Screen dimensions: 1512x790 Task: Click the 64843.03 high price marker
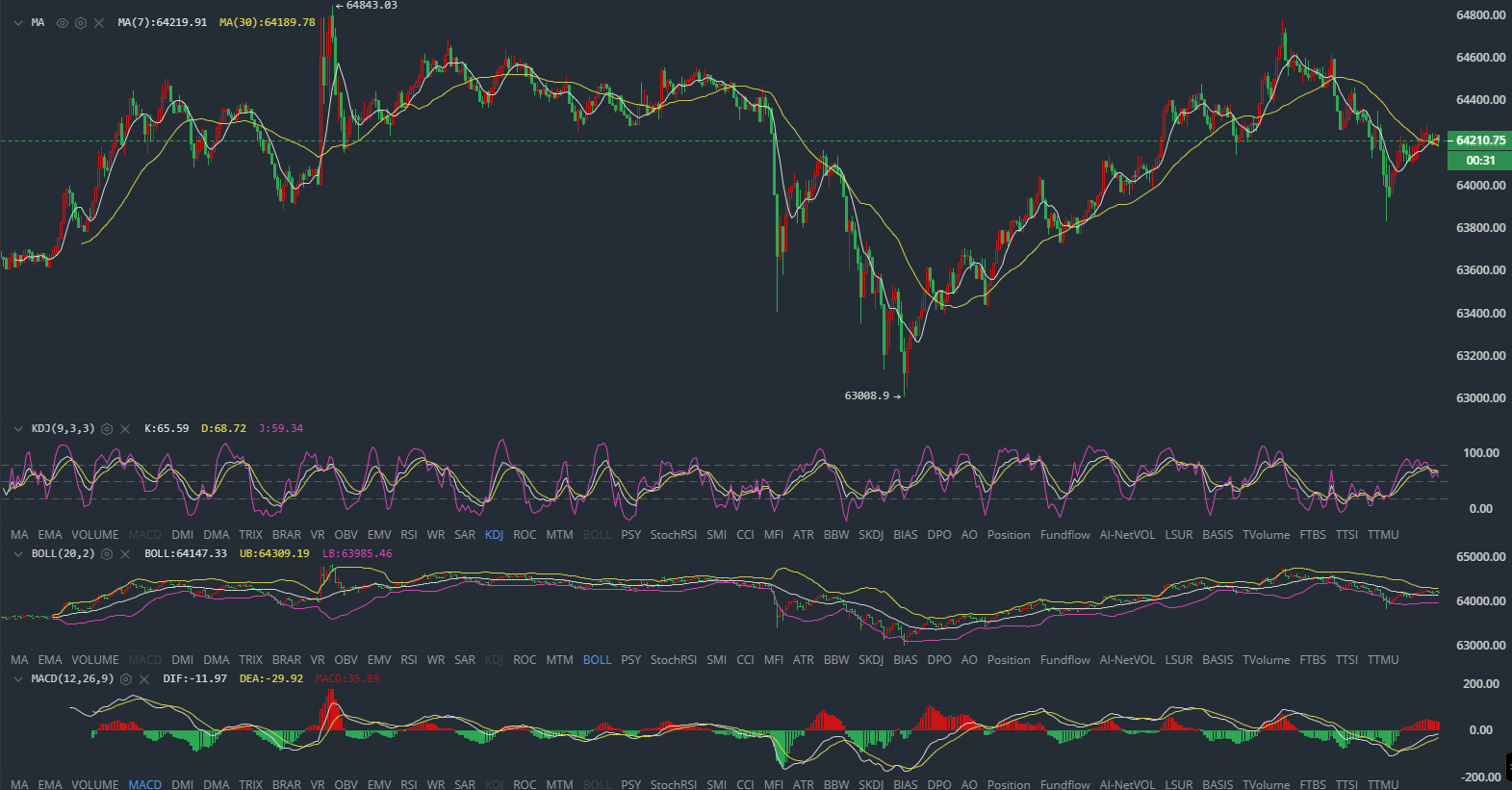tap(366, 6)
